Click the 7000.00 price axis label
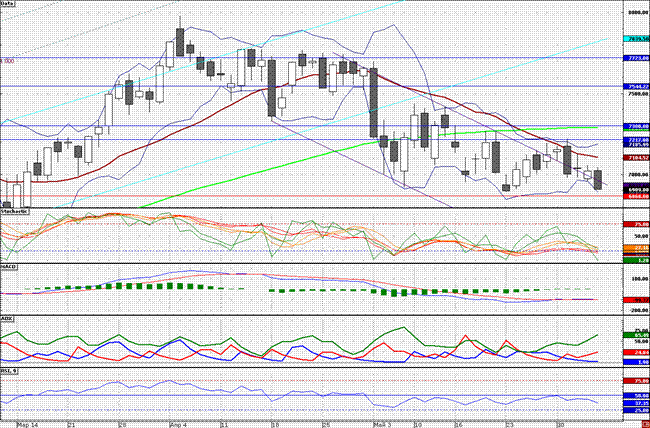 coord(638,175)
